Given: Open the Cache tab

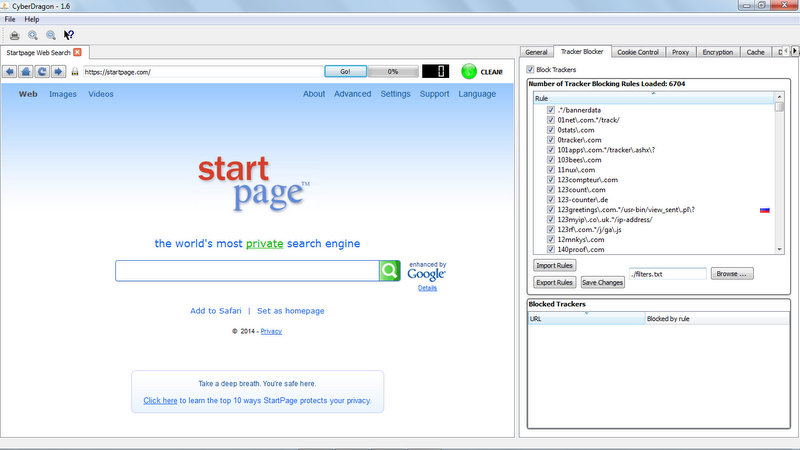Looking at the screenshot, I should [755, 52].
